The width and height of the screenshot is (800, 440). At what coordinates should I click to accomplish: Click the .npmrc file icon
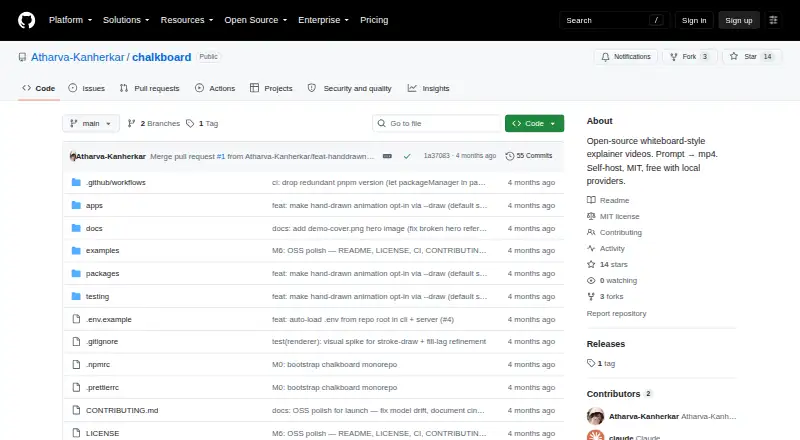[76, 364]
